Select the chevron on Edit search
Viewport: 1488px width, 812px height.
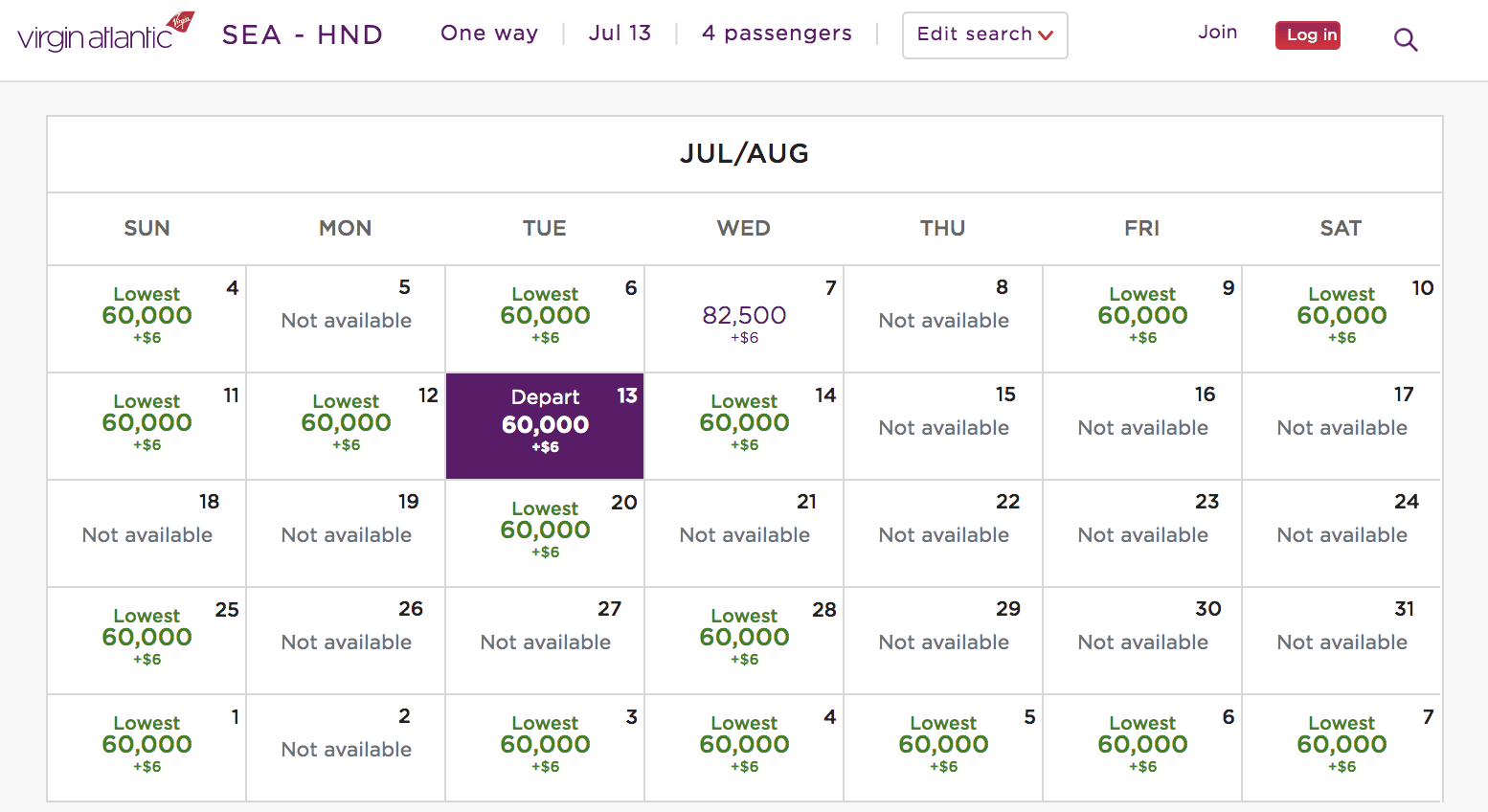1048,35
